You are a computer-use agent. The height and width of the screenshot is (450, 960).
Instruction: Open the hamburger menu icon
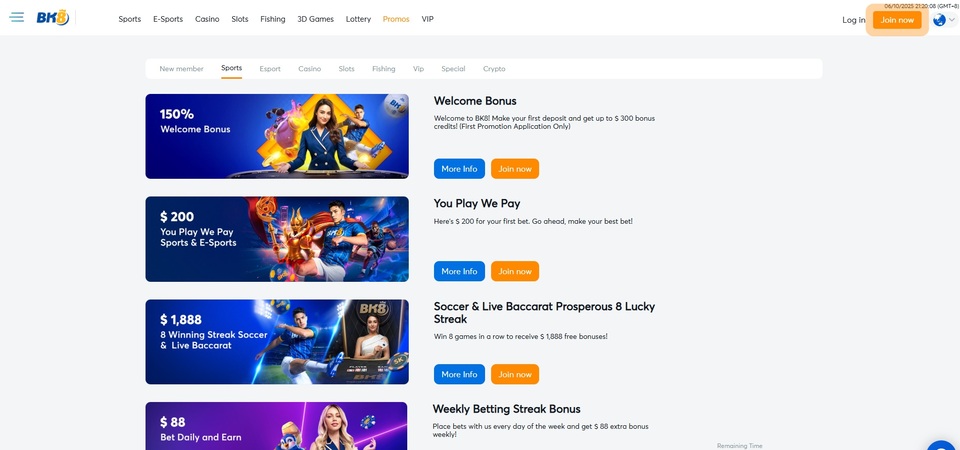pos(17,17)
